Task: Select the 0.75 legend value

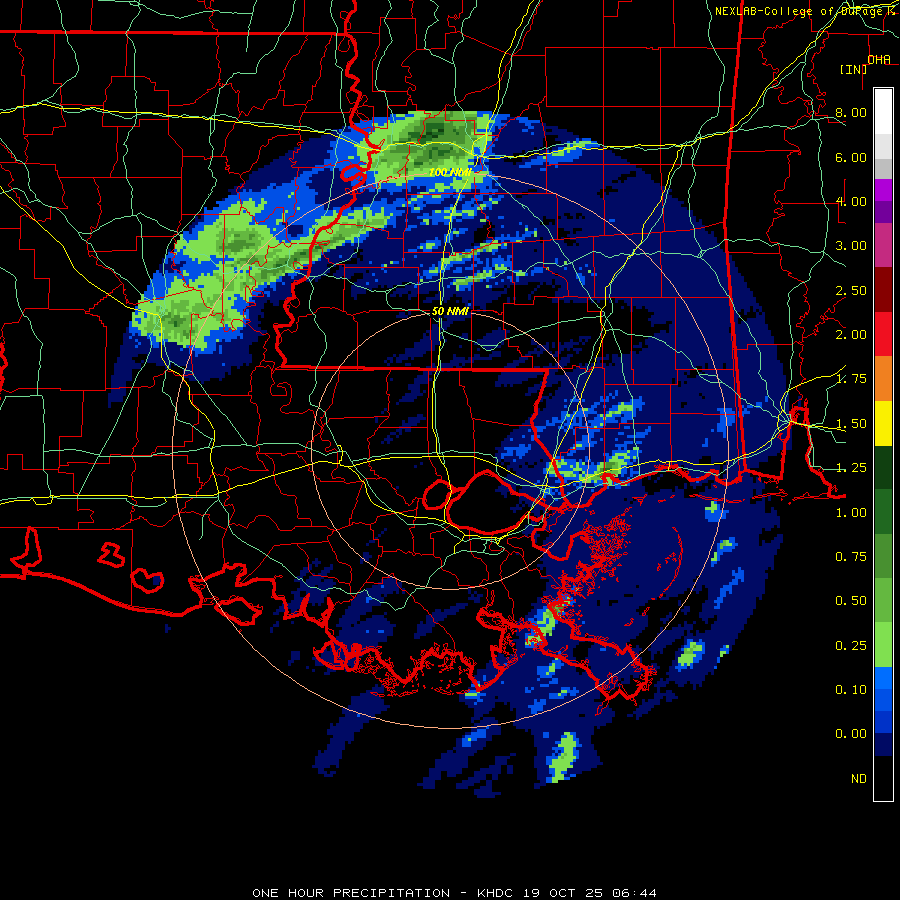Action: click(851, 557)
